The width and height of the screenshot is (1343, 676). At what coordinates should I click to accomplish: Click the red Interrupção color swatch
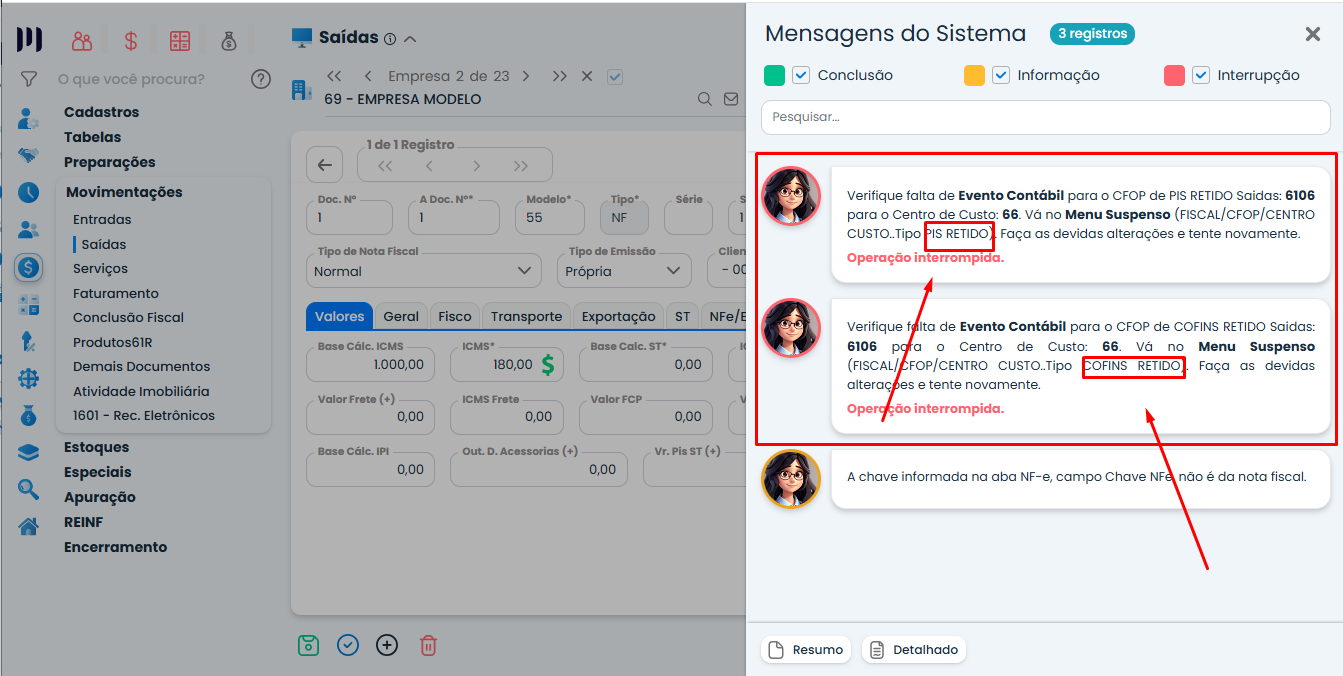pyautogui.click(x=1174, y=75)
